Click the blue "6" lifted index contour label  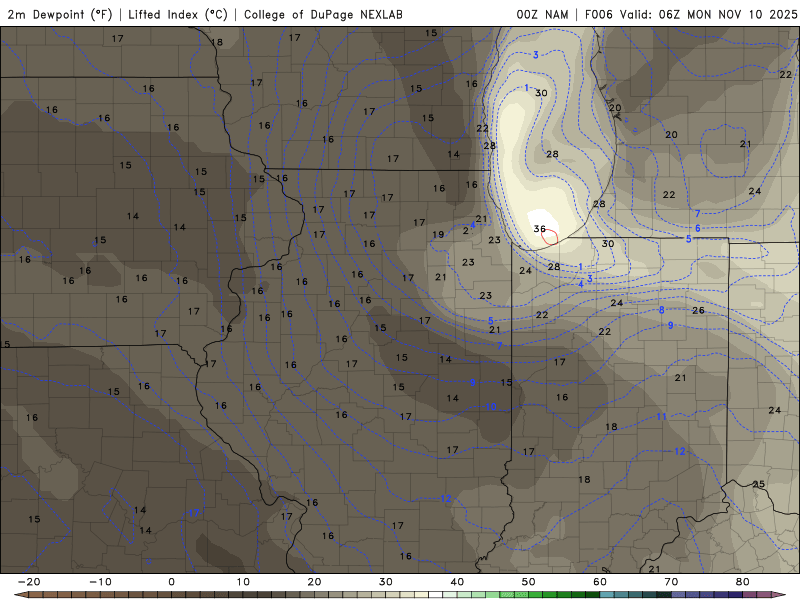point(697,228)
